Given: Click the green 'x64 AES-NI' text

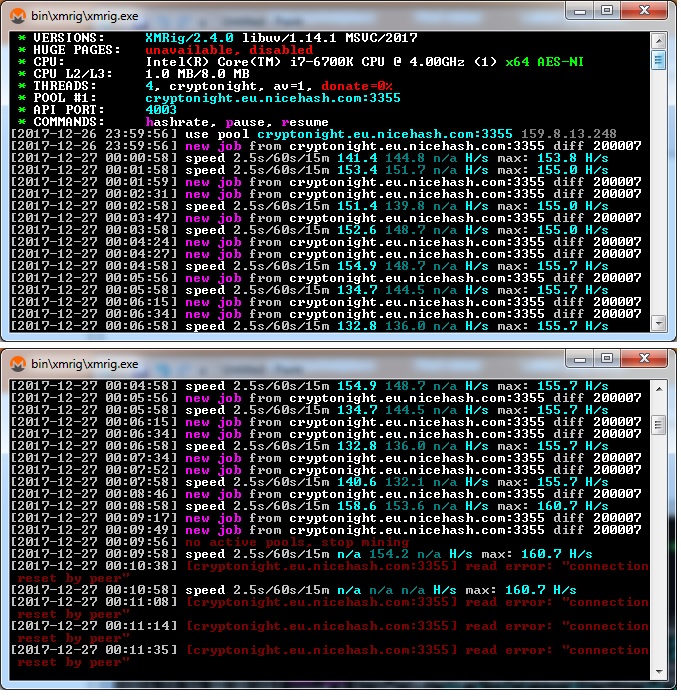Looking at the screenshot, I should click(544, 62).
